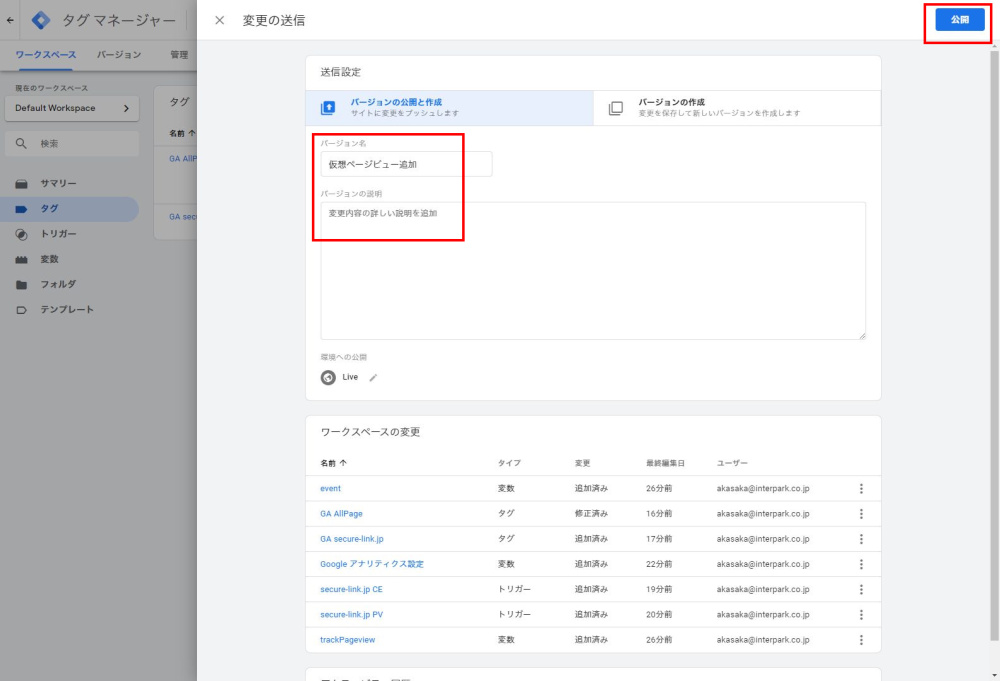1000x681 pixels.
Task: Open three-dot menu for event row
Action: coord(861,489)
